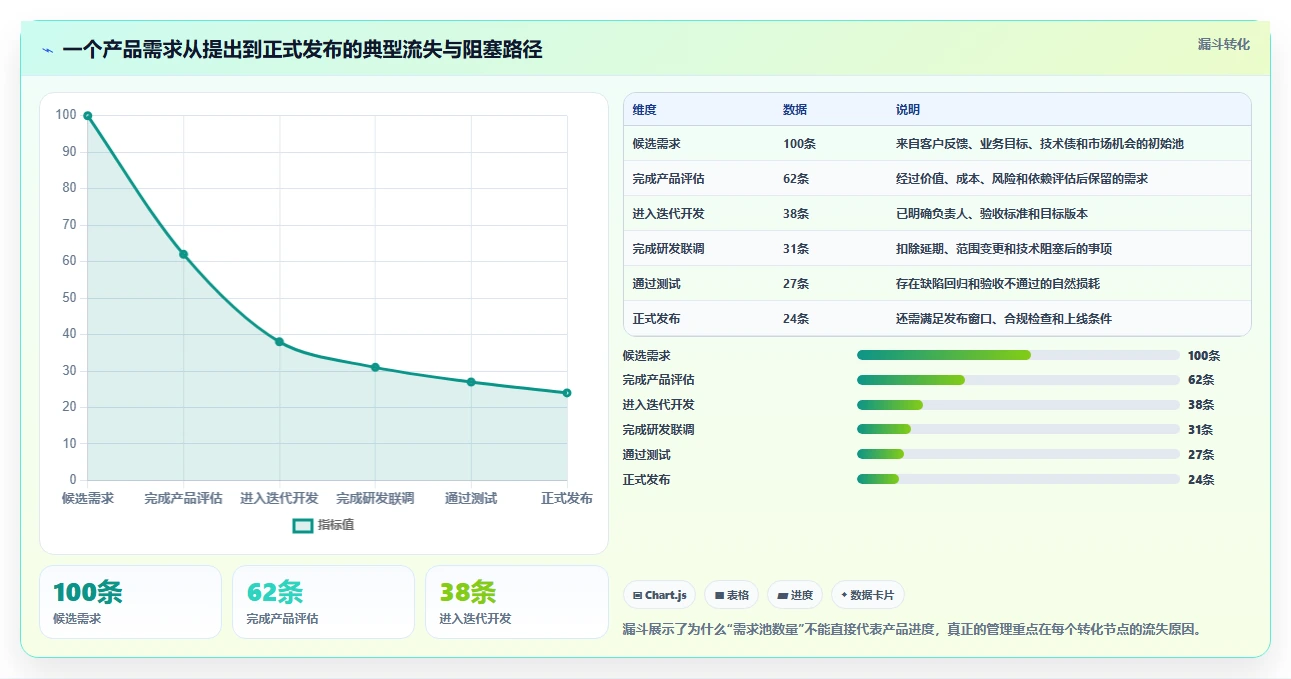The image size is (1291, 679).
Task: Click the lightning icon beside the title
Action: [x=47, y=50]
